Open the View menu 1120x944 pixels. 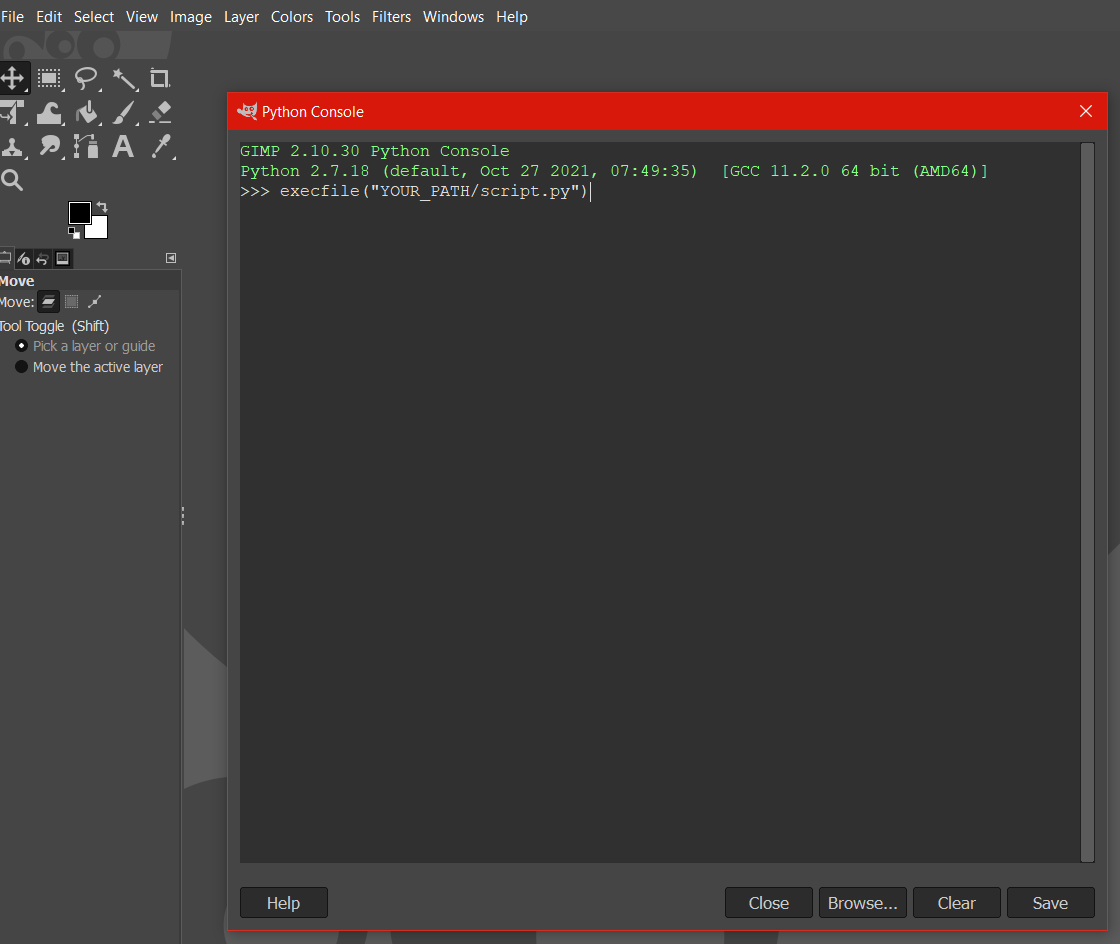(x=141, y=16)
